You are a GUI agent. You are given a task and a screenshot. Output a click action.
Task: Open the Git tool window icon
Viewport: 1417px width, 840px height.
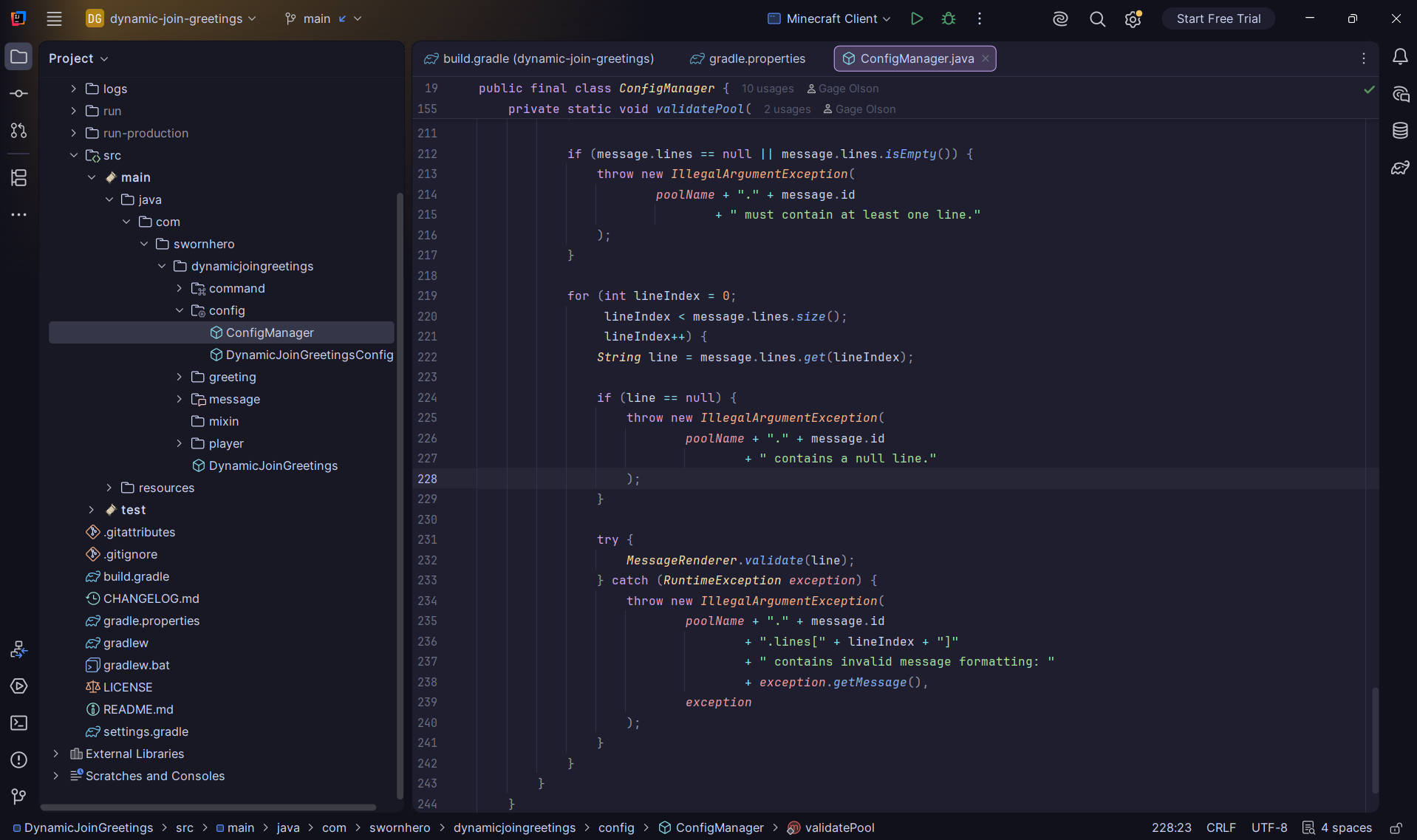pyautogui.click(x=18, y=796)
